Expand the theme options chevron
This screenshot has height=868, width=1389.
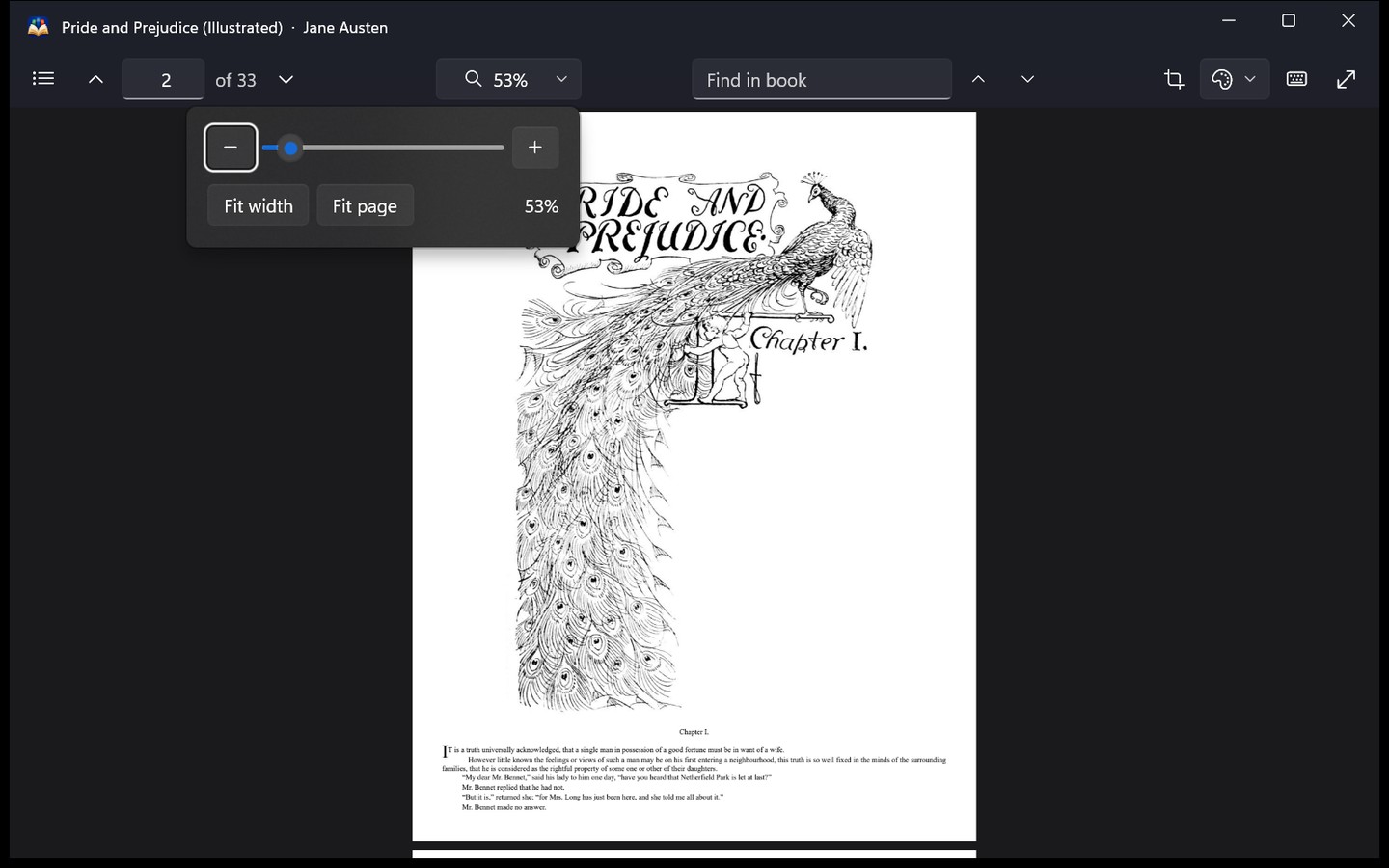(x=1250, y=79)
